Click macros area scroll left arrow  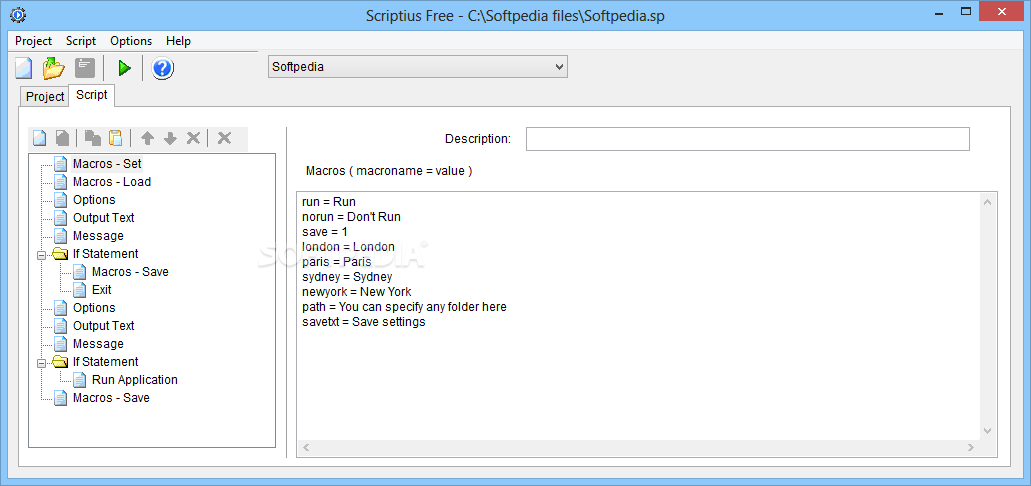tap(306, 448)
